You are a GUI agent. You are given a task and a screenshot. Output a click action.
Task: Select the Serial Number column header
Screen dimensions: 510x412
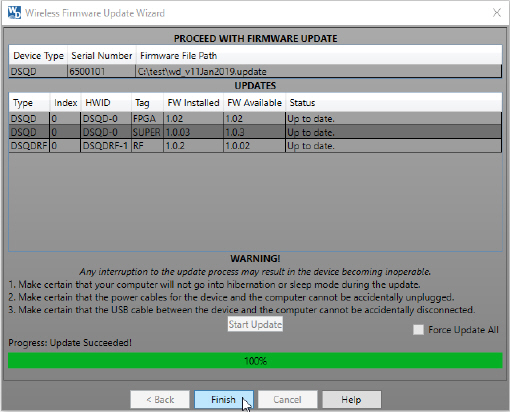[x=102, y=55]
